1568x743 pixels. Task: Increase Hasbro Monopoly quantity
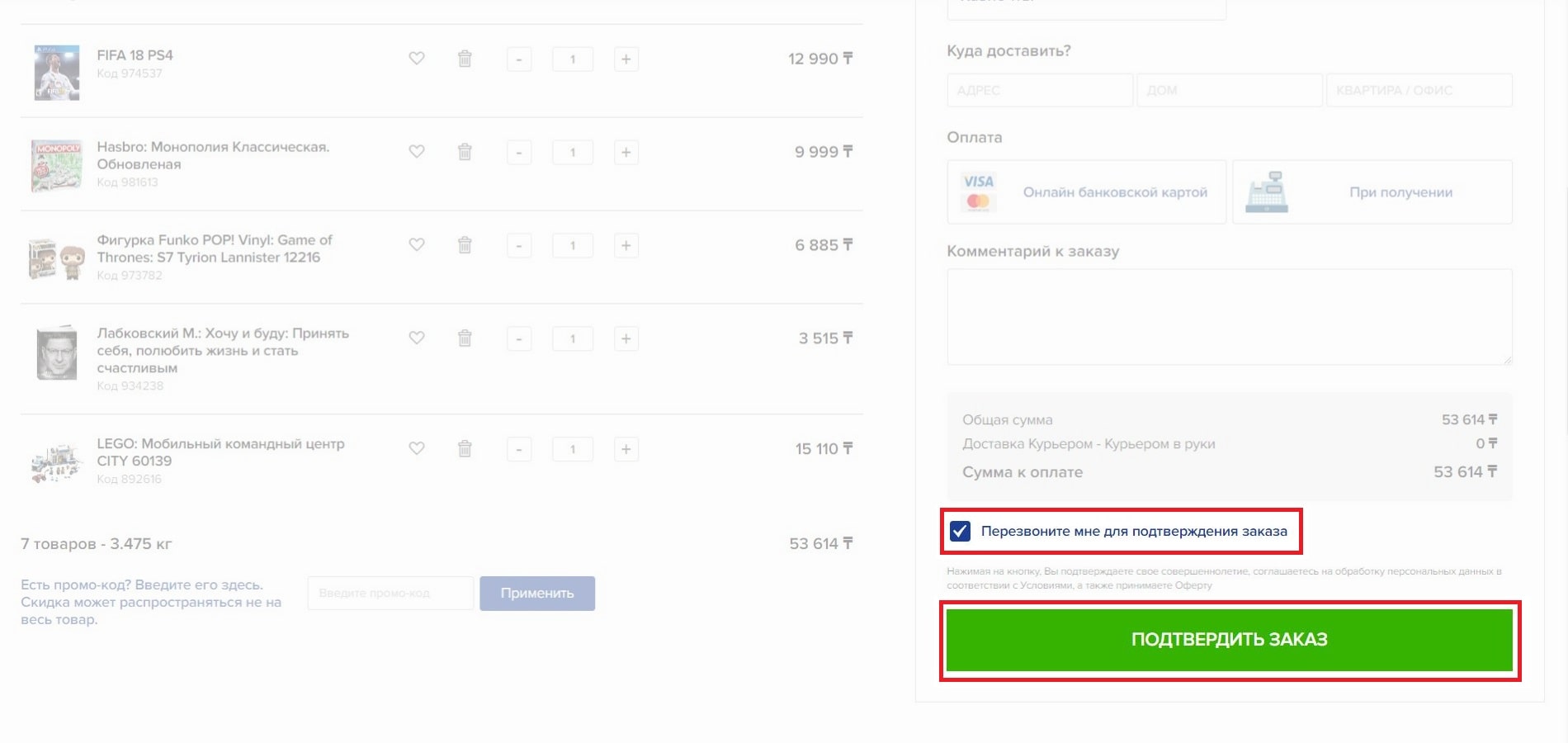(626, 153)
